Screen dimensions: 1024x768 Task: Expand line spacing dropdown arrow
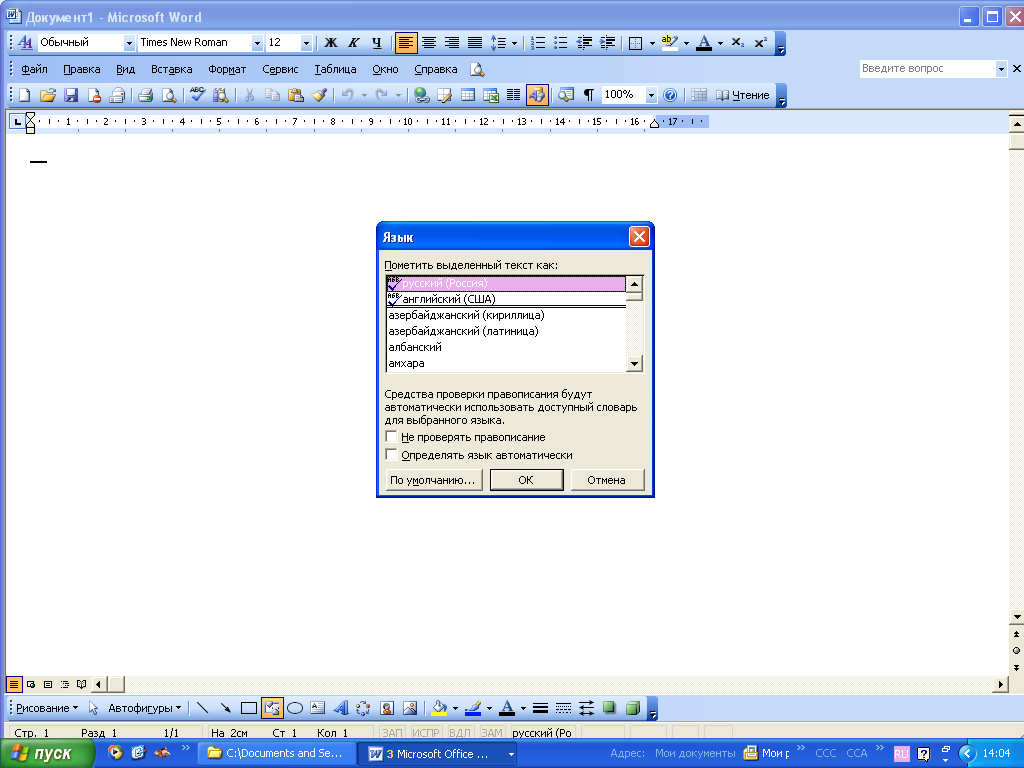click(515, 43)
